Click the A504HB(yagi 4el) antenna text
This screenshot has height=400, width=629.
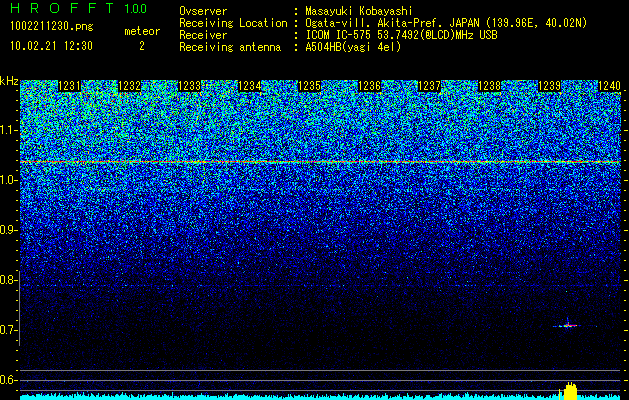353,47
